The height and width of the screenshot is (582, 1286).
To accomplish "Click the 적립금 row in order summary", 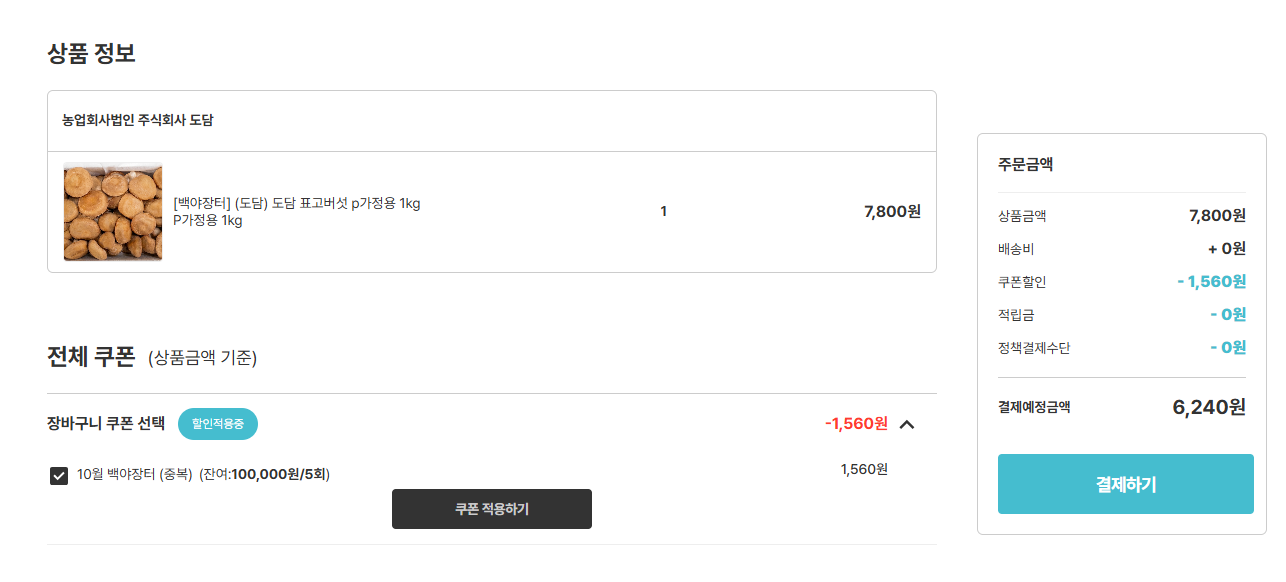I will click(1122, 315).
